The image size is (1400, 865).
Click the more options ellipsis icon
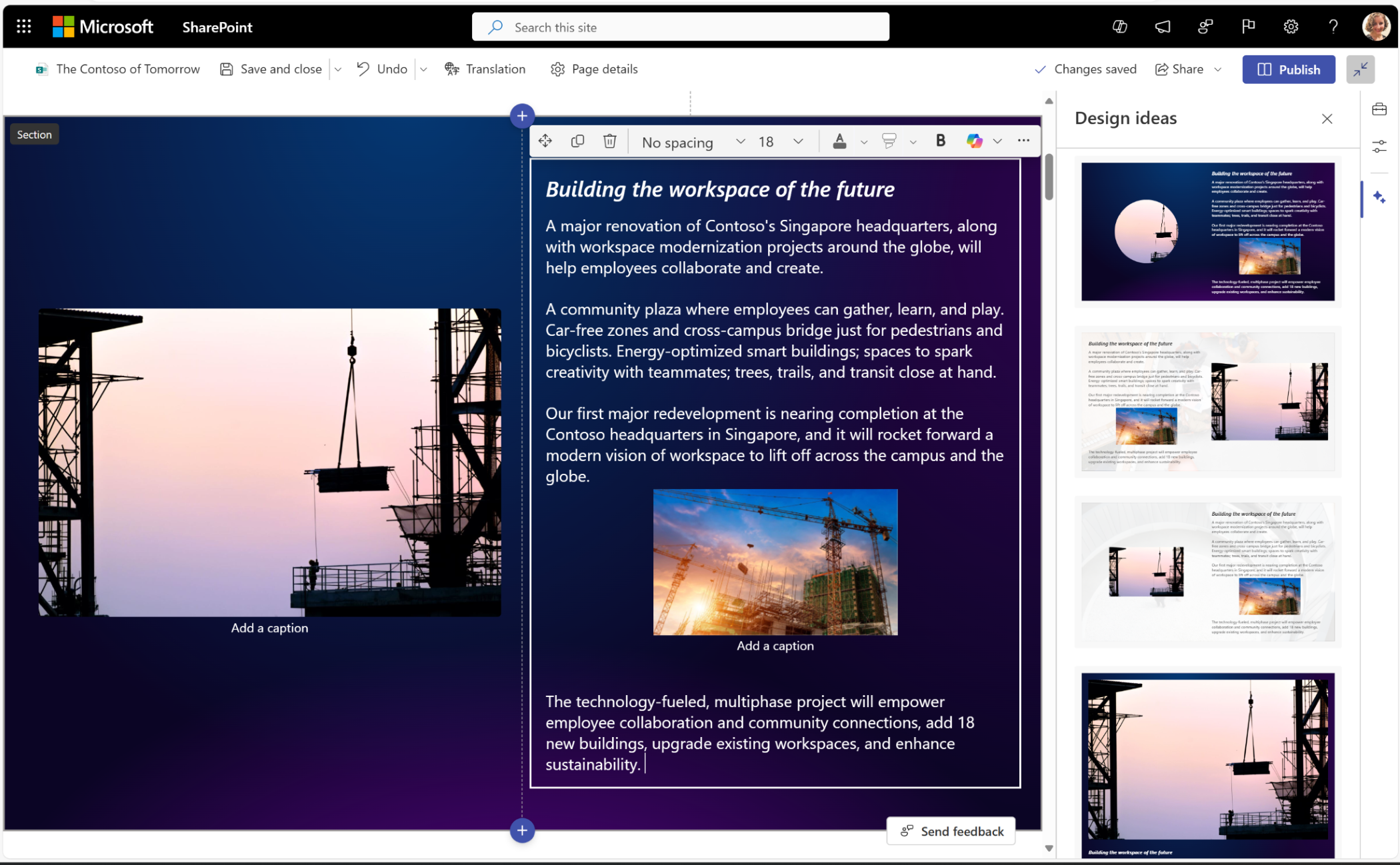(x=1023, y=140)
